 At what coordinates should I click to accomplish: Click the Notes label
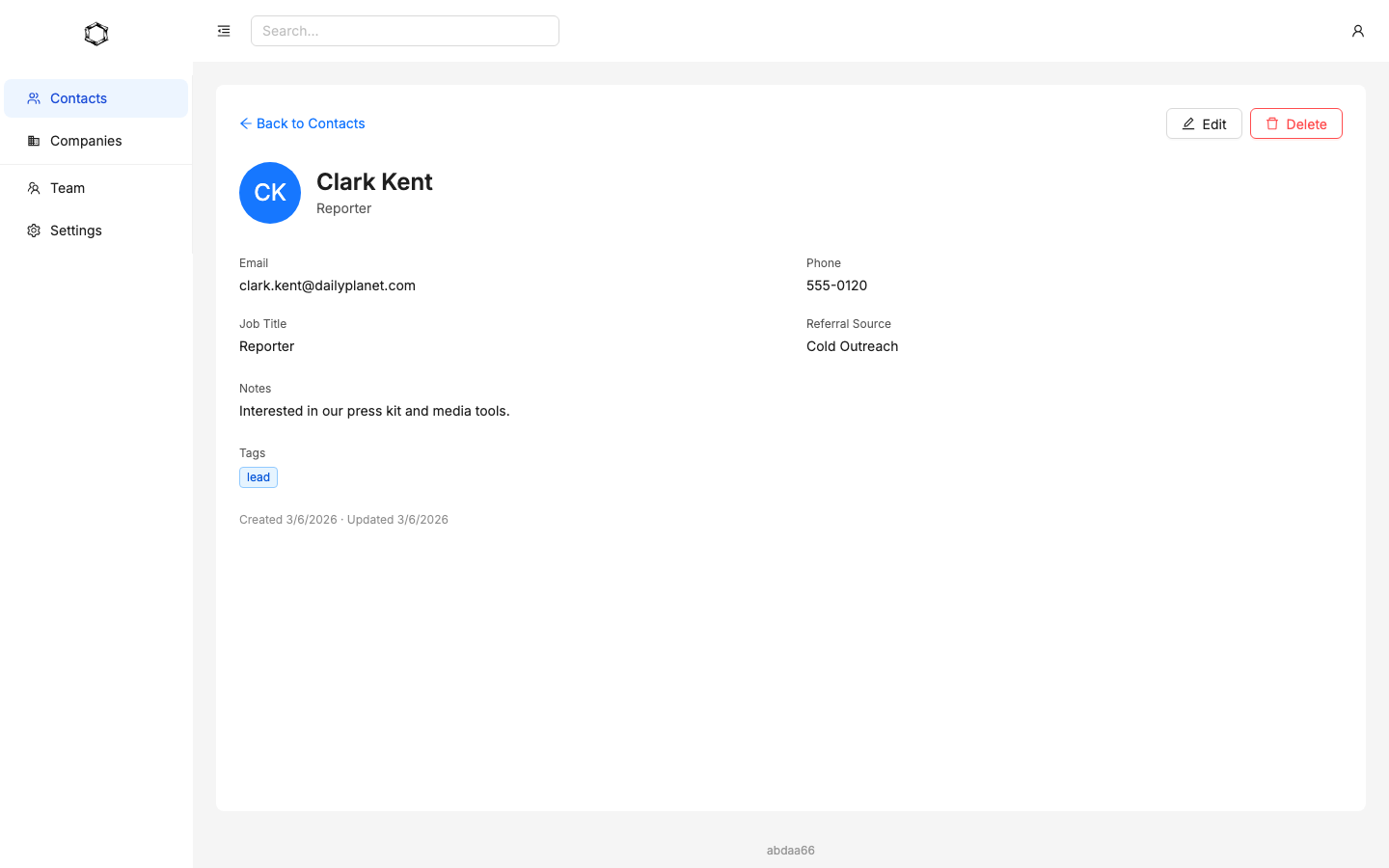click(255, 389)
